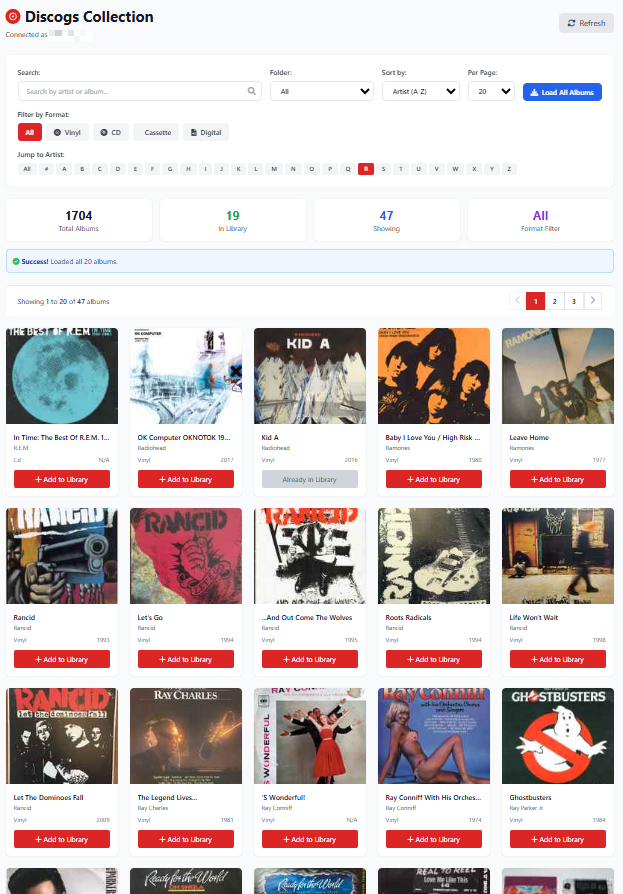Open the Let's Go album cover
The height and width of the screenshot is (894, 623).
(186, 556)
